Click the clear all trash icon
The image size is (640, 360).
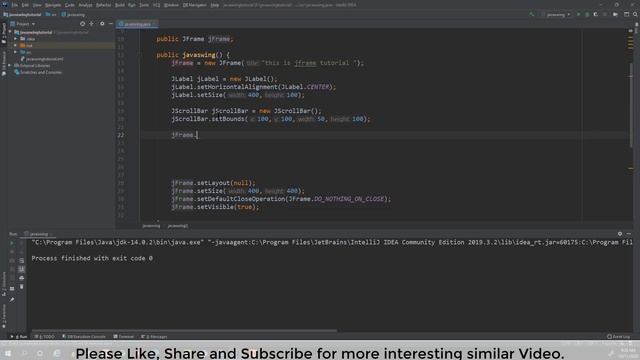(x=22, y=287)
